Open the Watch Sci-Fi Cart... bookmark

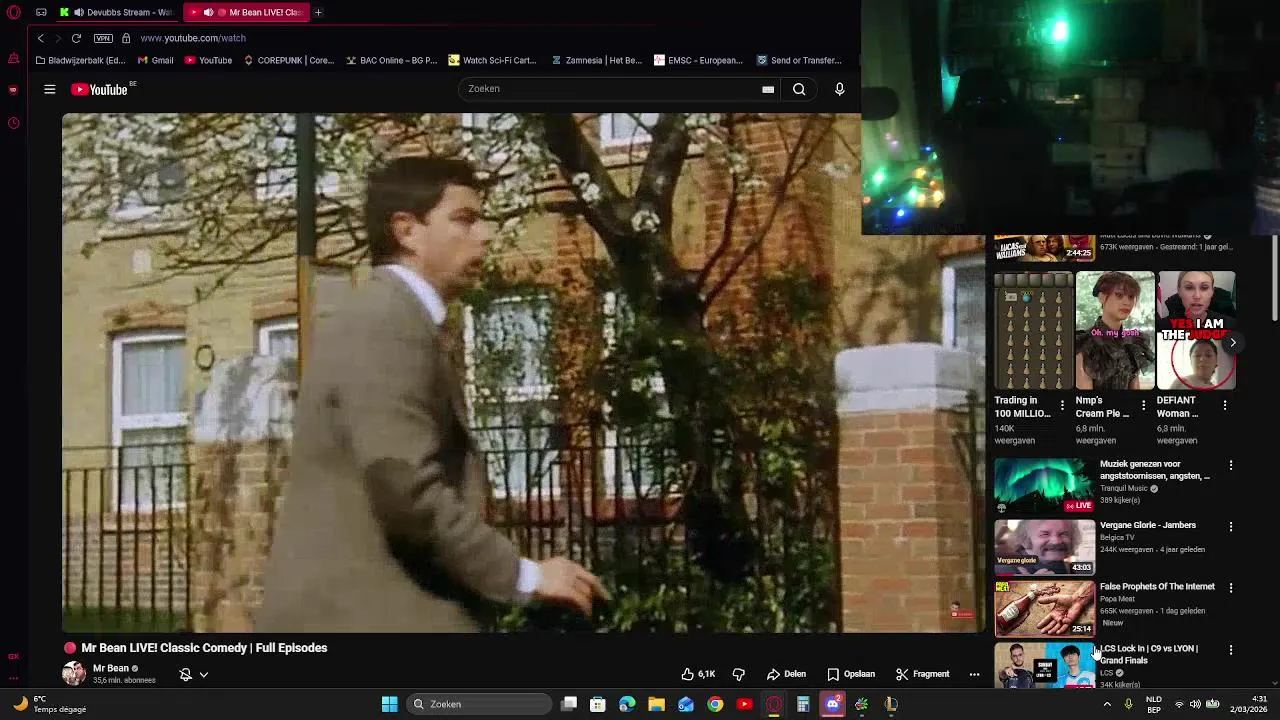click(492, 60)
